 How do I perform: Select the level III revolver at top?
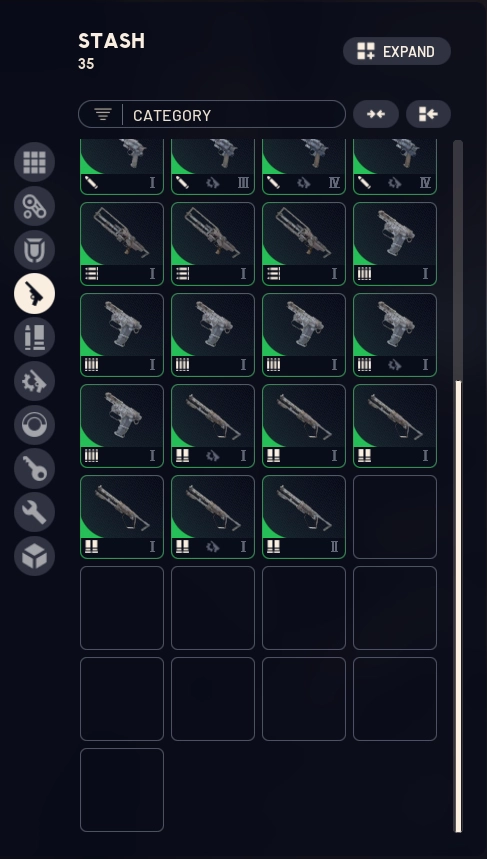213,167
